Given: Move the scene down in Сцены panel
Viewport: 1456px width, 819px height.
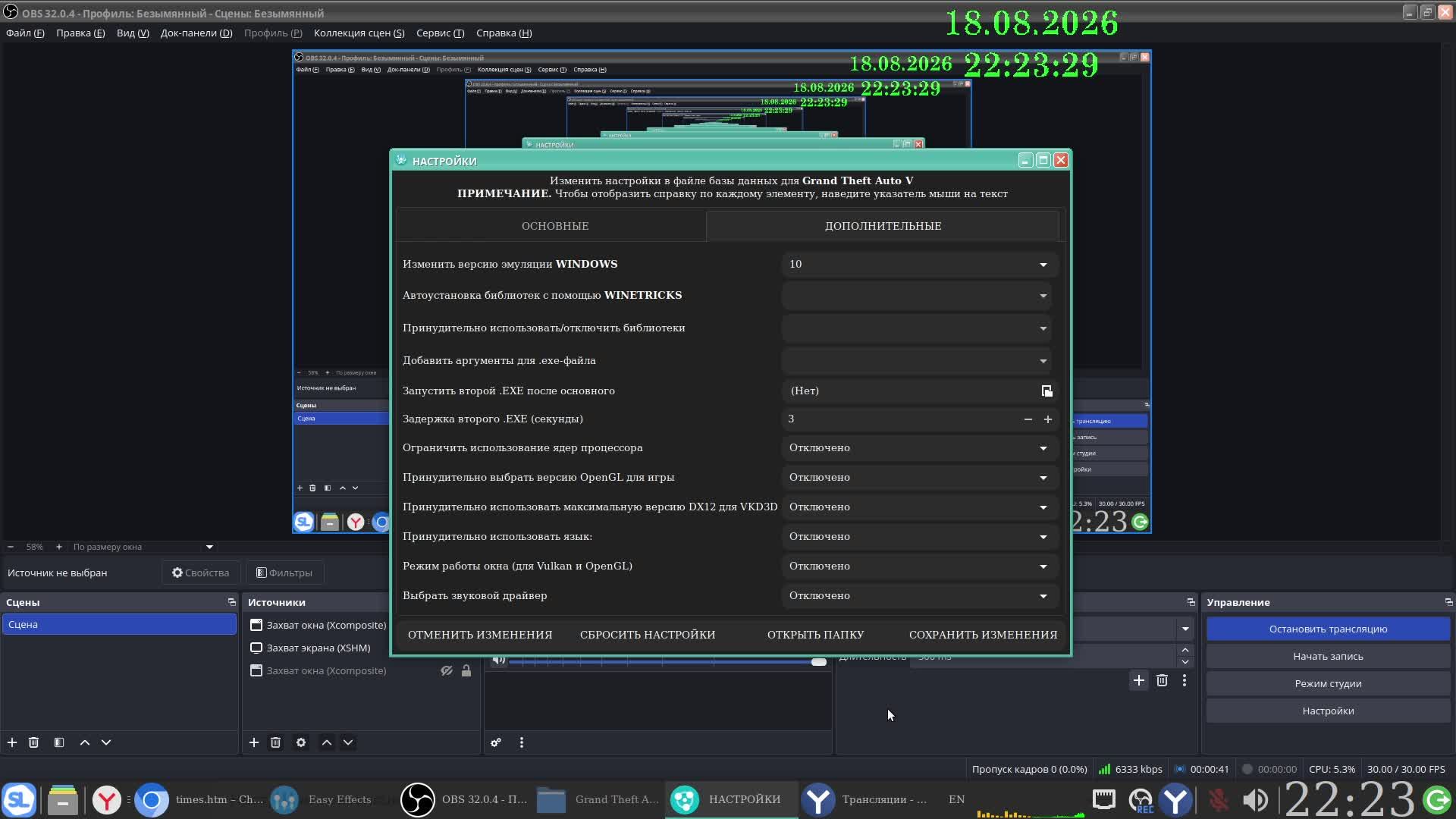Looking at the screenshot, I should [106, 742].
